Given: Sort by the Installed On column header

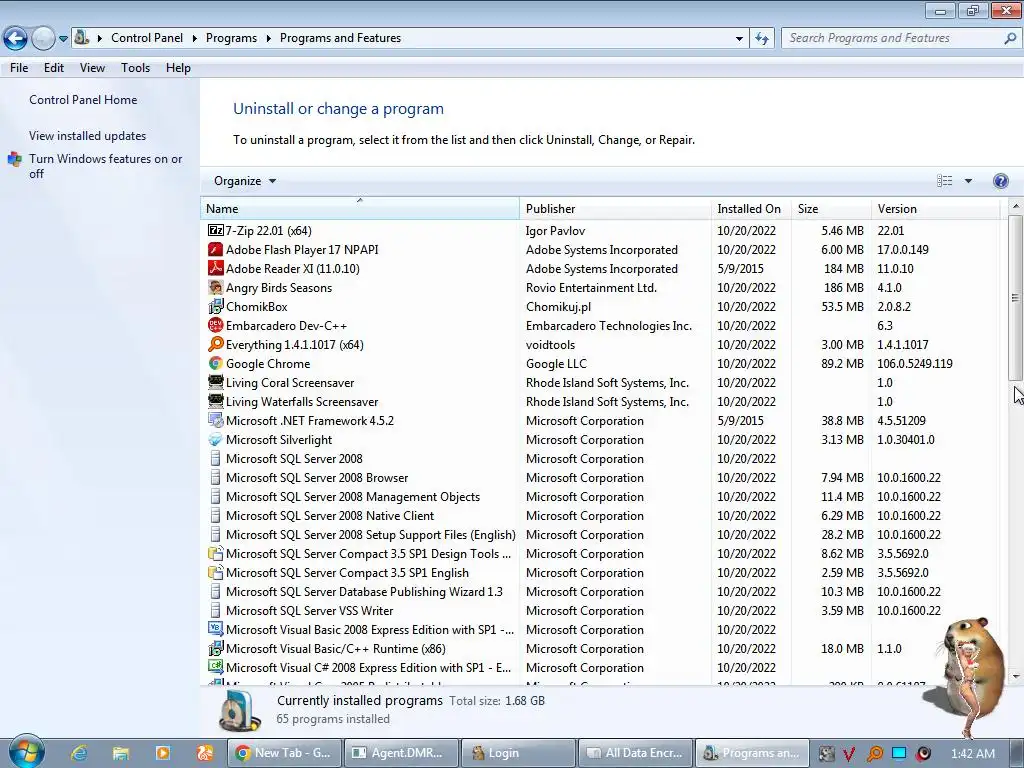Looking at the screenshot, I should (751, 209).
